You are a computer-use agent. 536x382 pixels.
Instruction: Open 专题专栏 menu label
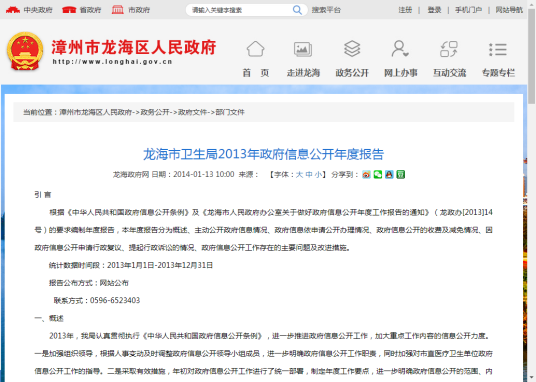click(498, 73)
